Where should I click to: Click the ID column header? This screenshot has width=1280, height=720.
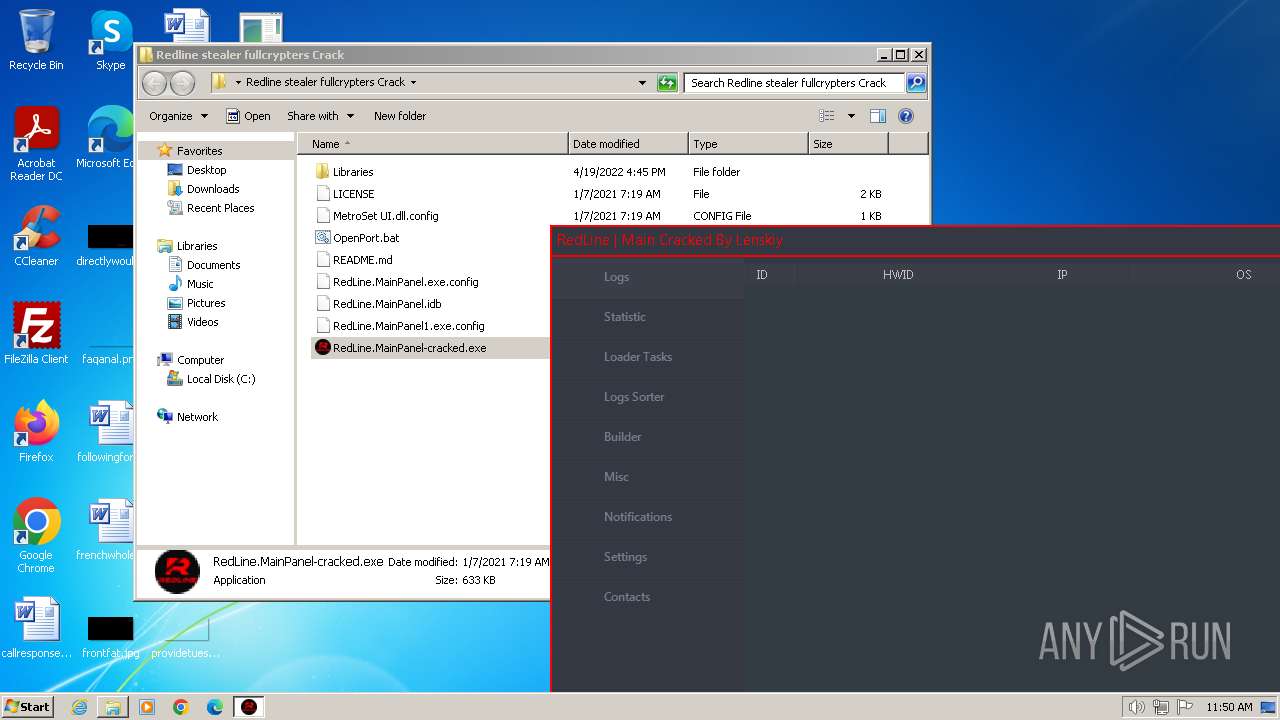pyautogui.click(x=762, y=275)
